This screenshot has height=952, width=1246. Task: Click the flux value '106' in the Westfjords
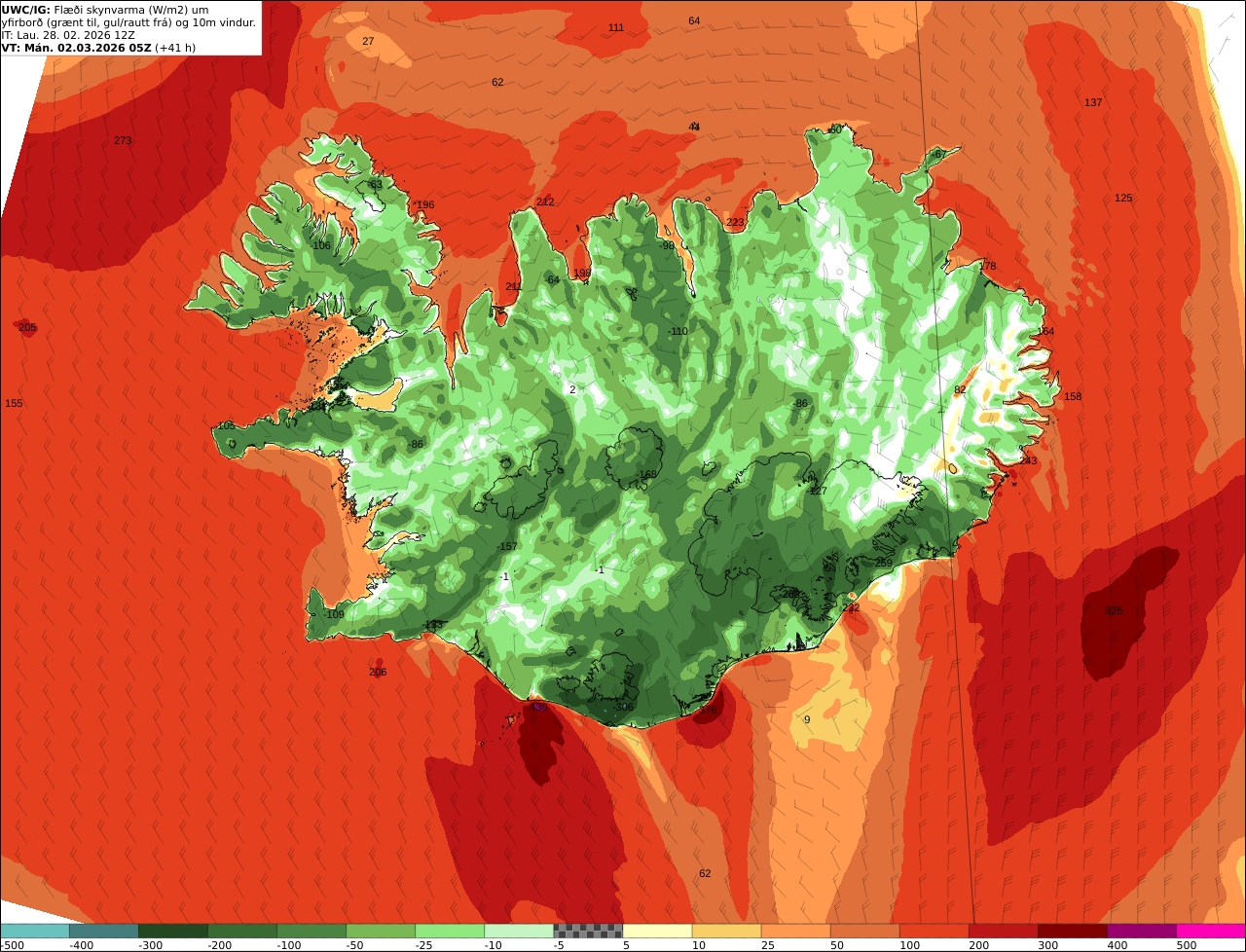click(321, 245)
